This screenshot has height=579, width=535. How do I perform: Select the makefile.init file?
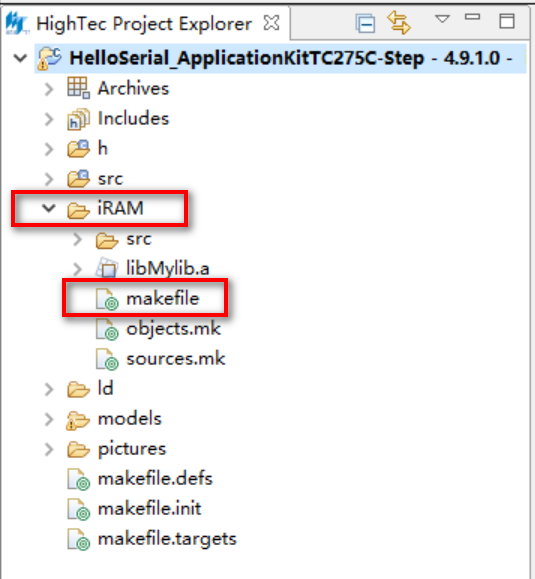click(134, 509)
